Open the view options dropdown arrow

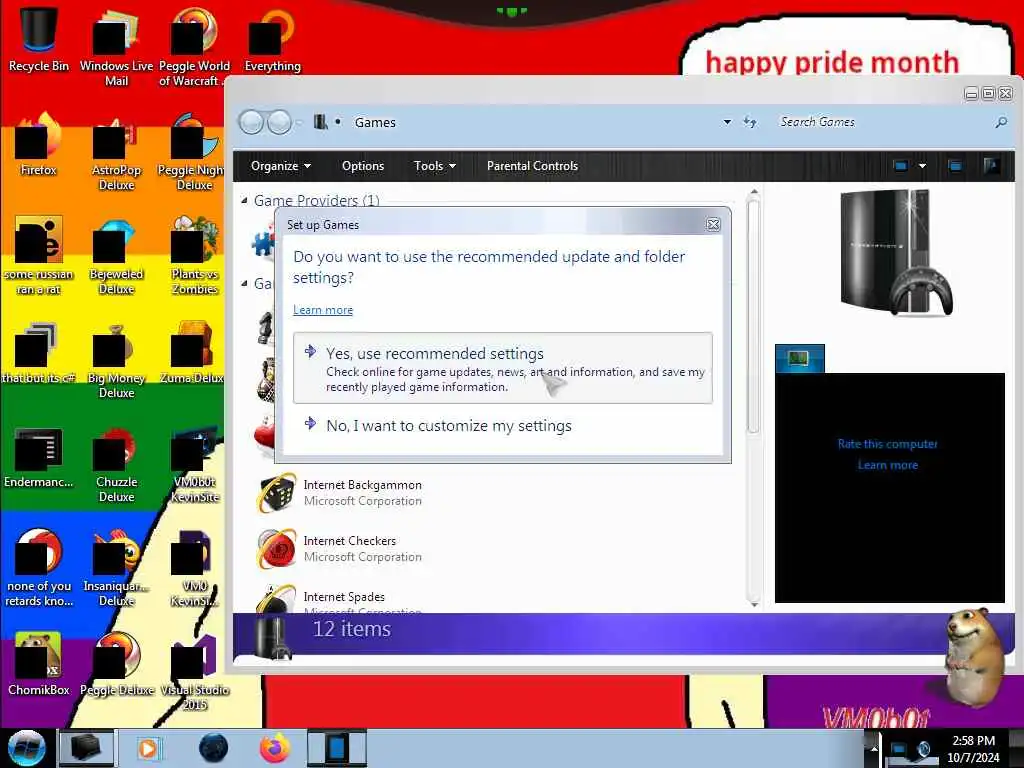pos(922,166)
